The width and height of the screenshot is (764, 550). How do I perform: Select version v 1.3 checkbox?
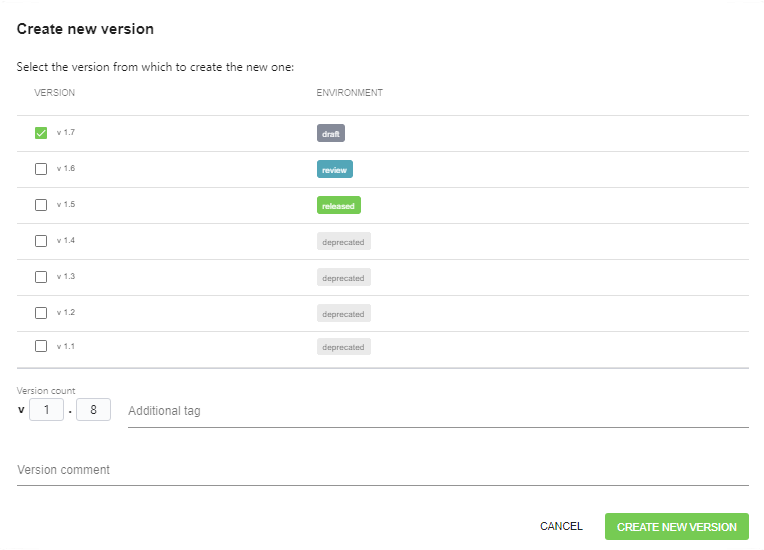coord(41,277)
